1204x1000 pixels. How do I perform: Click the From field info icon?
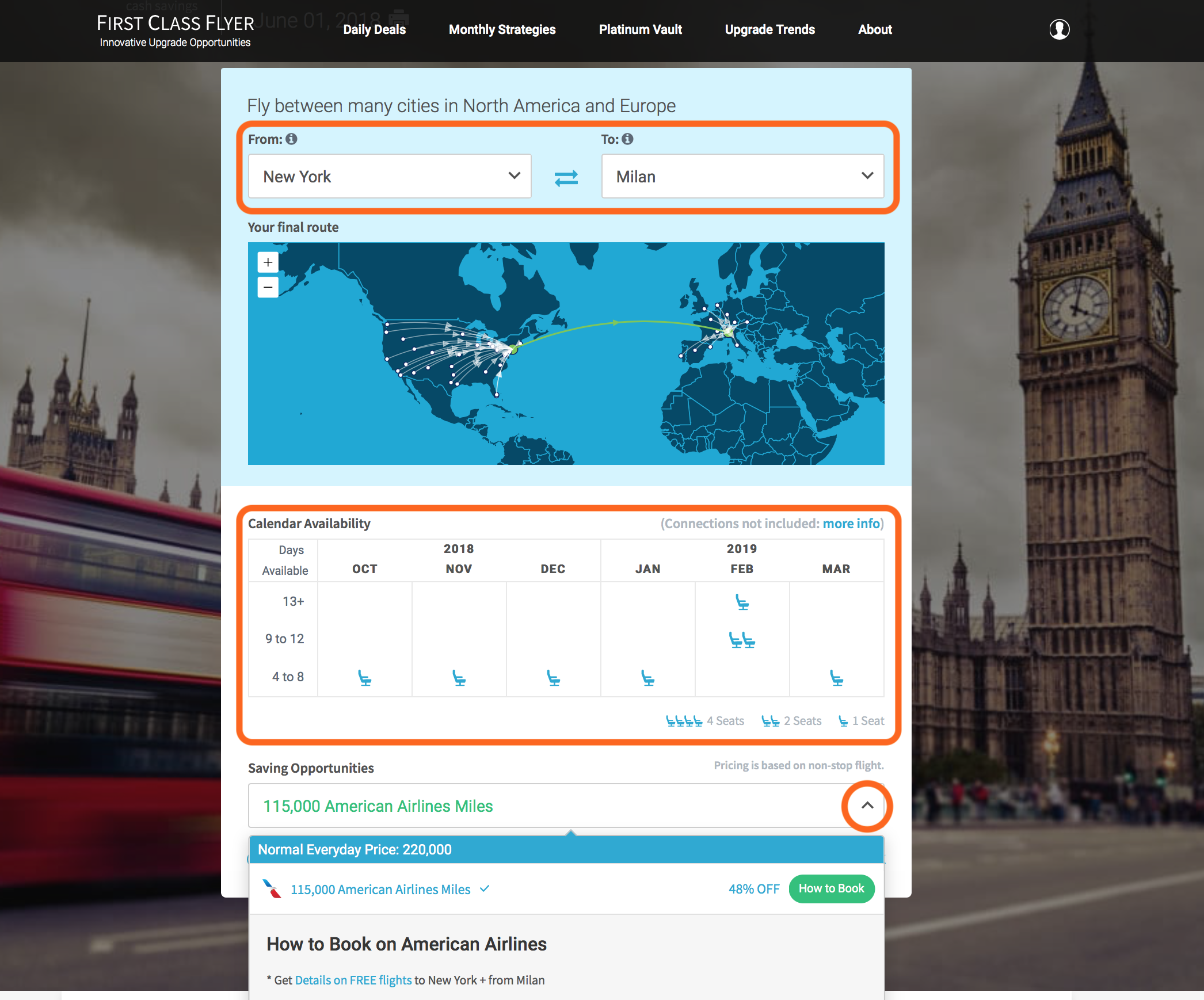click(292, 139)
